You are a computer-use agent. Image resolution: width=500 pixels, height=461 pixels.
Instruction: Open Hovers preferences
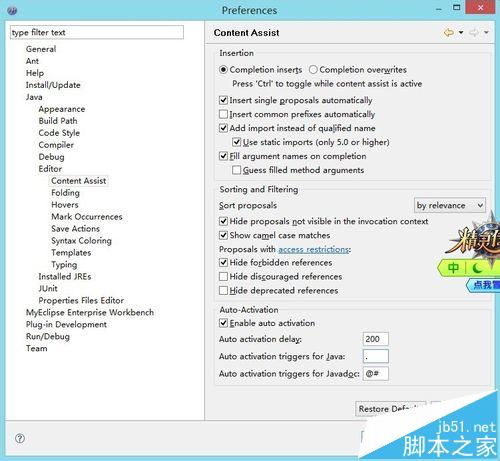point(65,205)
